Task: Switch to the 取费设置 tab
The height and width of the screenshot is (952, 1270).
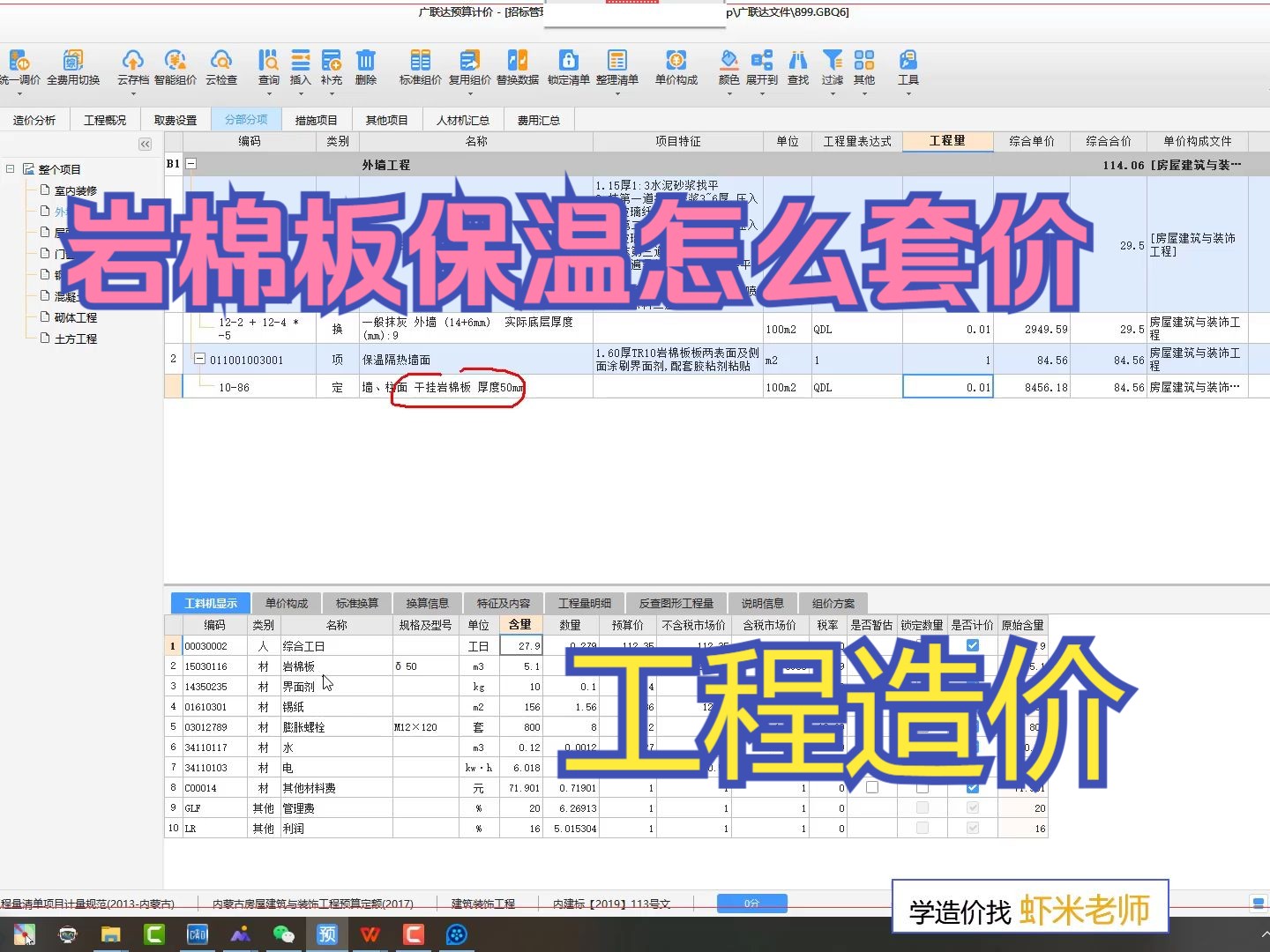Action: [x=176, y=120]
